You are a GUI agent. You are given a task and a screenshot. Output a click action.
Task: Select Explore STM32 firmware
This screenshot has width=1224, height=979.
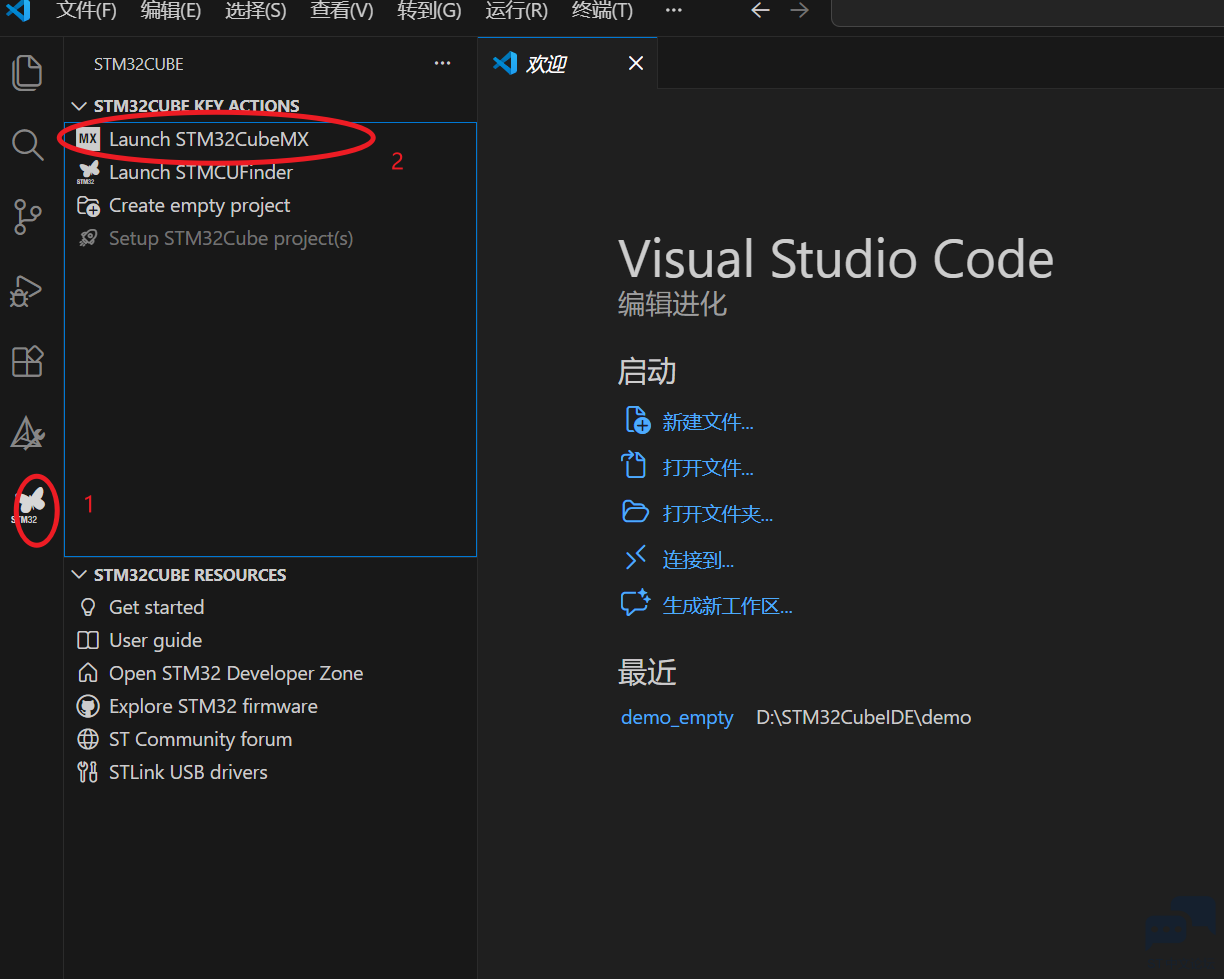point(270,706)
